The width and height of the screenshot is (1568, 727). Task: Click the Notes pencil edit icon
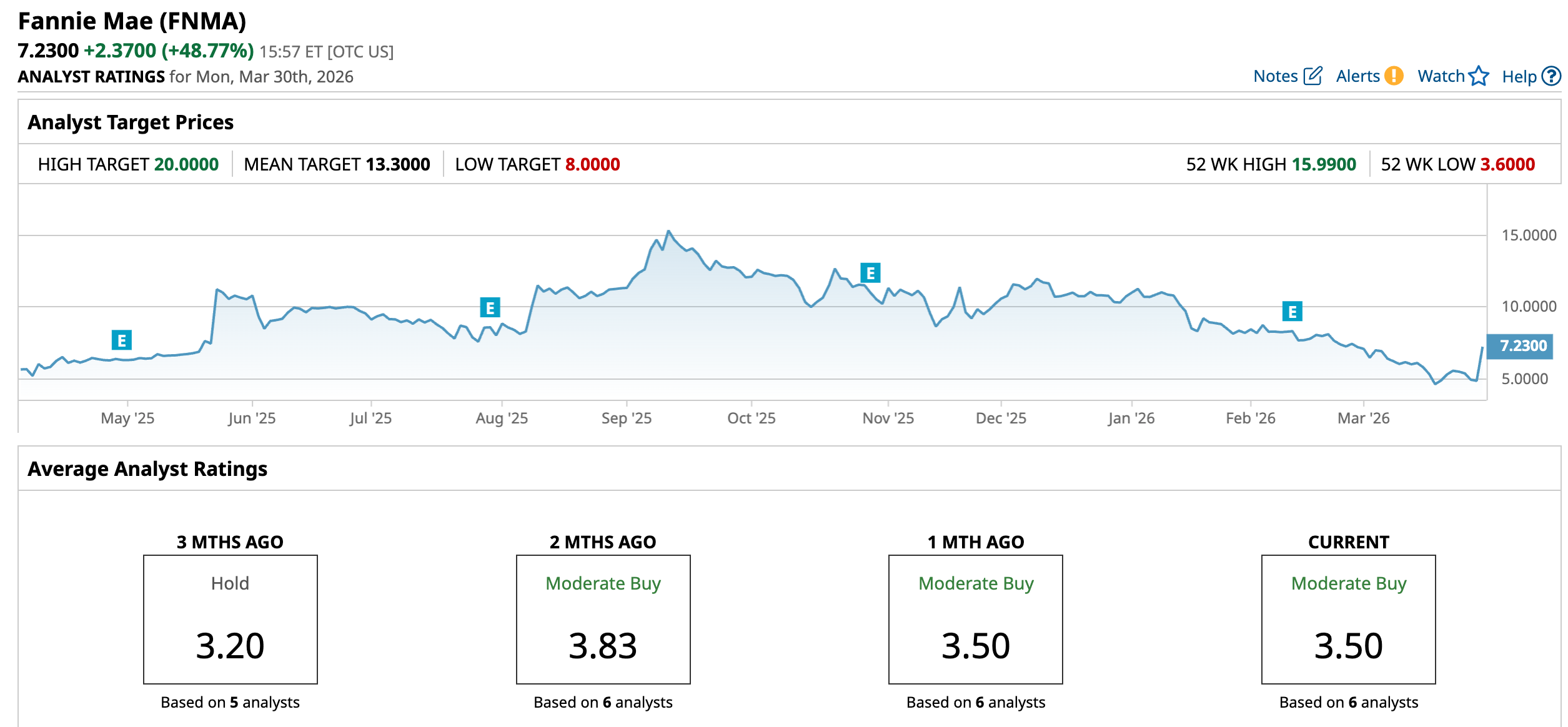(x=1312, y=76)
